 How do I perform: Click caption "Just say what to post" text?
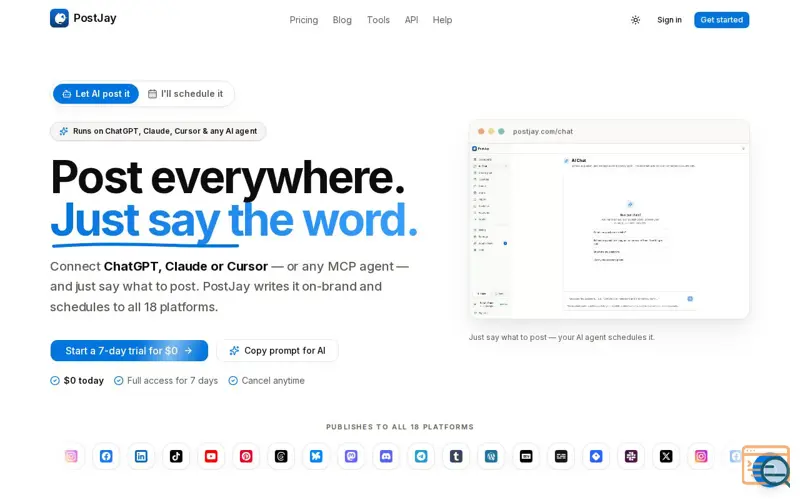coord(508,337)
